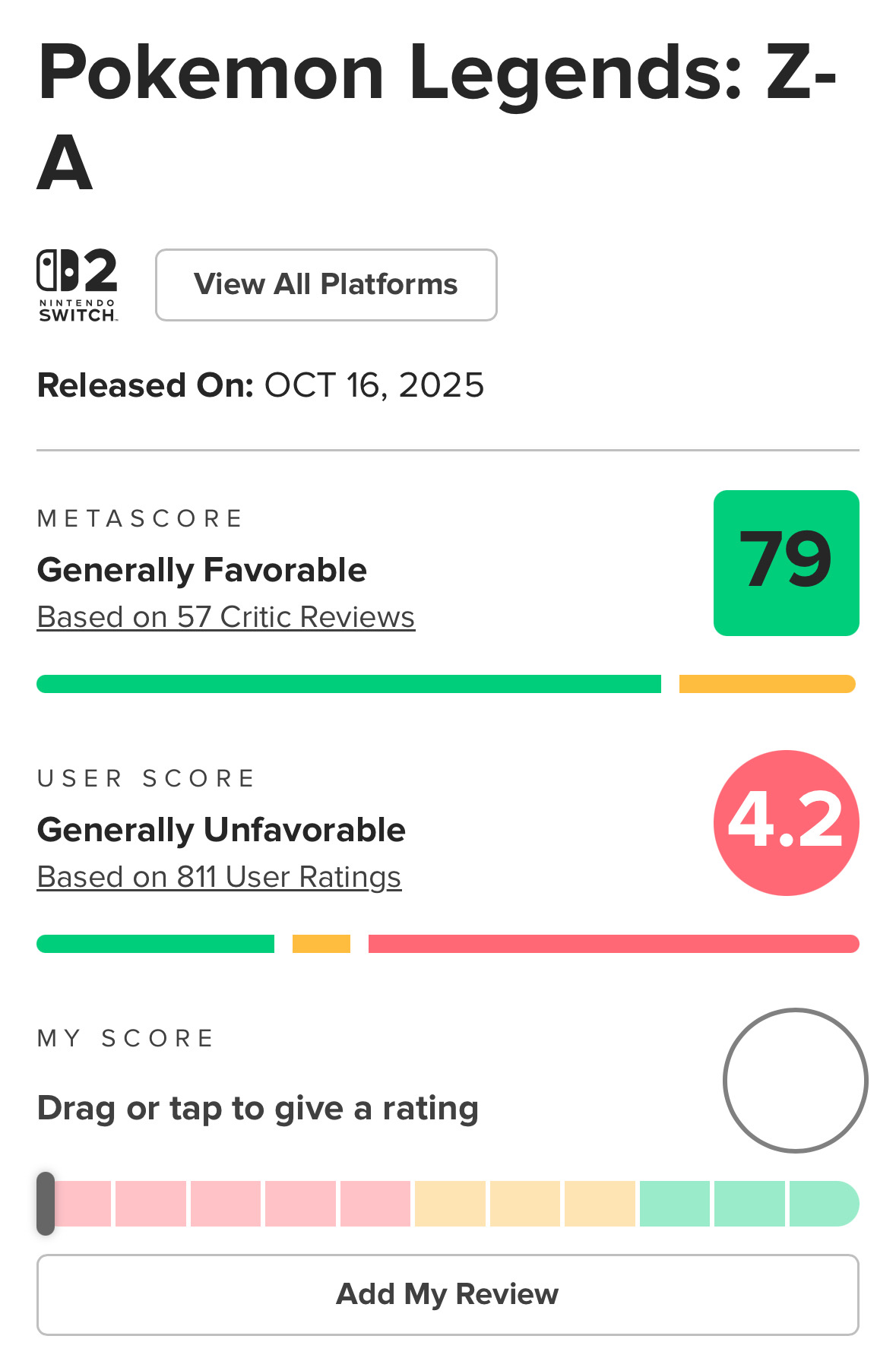Tap the first green segment of rating slider
Image resolution: width=896 pixels, height=1358 pixels.
click(675, 1204)
